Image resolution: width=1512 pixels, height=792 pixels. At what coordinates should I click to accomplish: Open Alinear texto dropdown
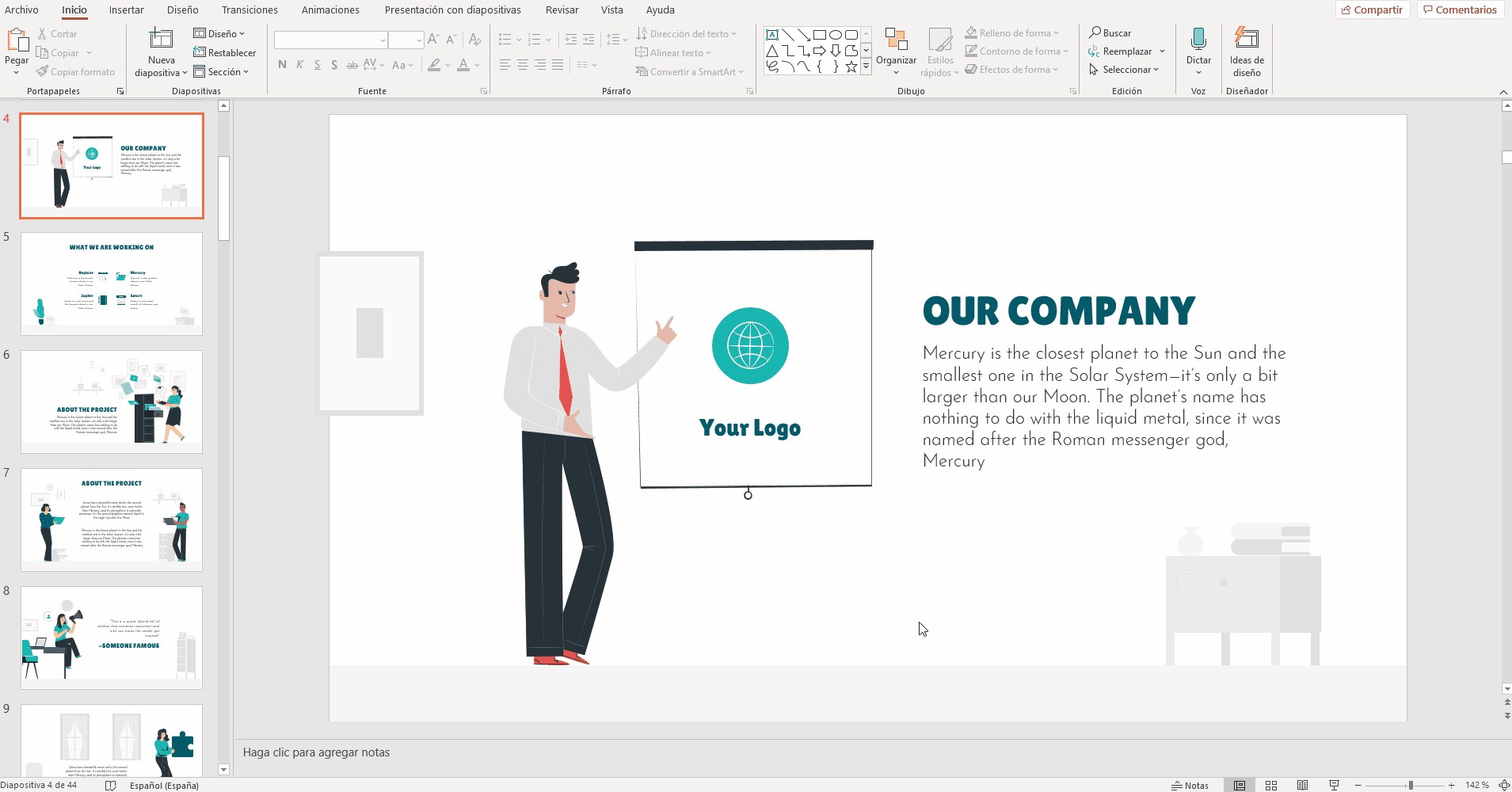coord(673,53)
